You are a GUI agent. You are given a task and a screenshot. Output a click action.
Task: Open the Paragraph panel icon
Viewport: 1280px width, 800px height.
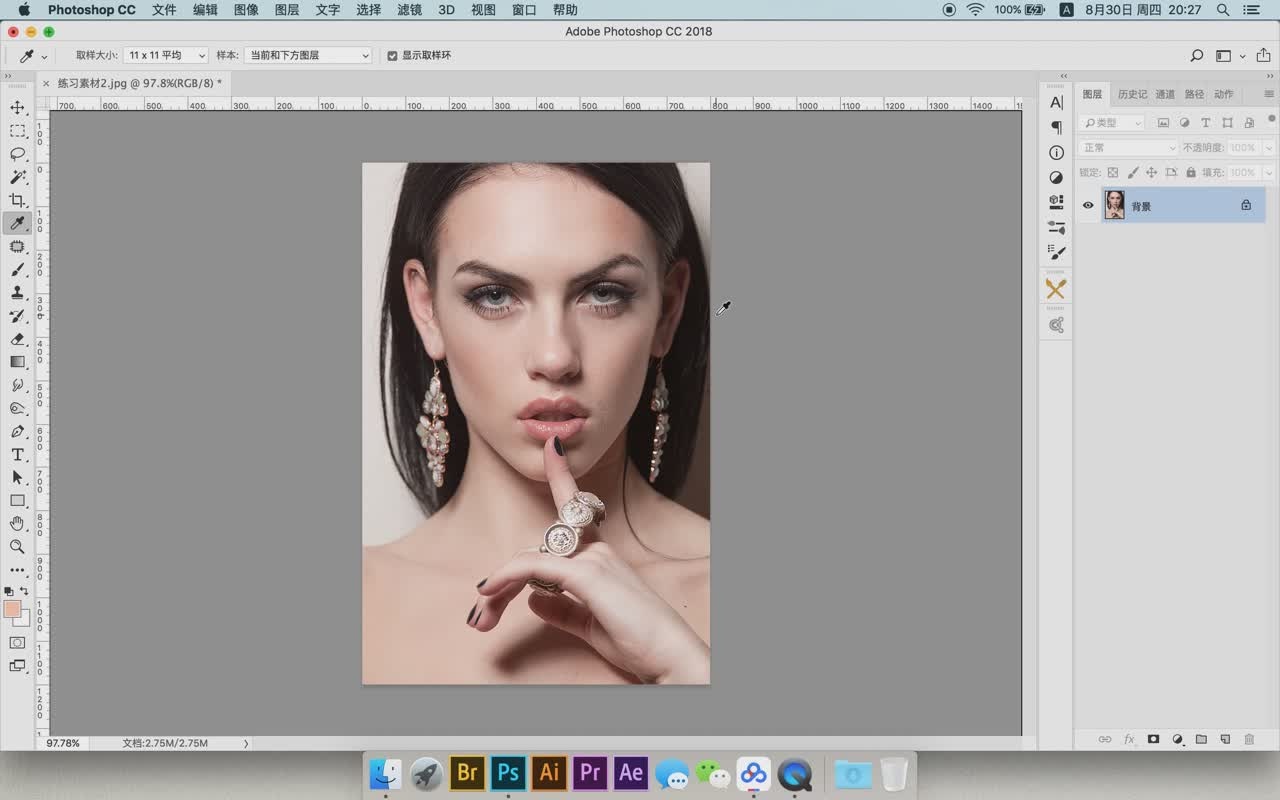(x=1056, y=127)
